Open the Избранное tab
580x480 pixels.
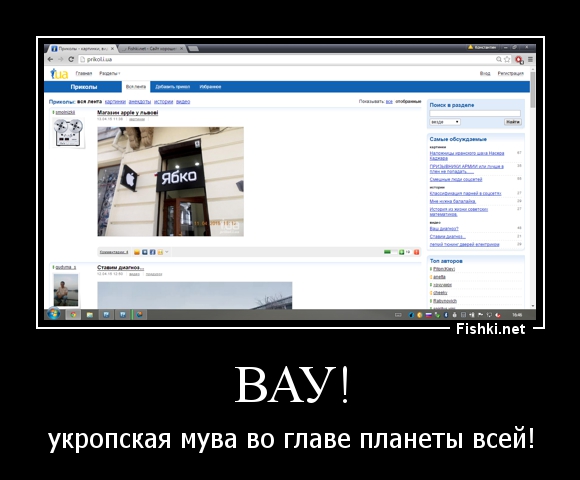(x=210, y=87)
